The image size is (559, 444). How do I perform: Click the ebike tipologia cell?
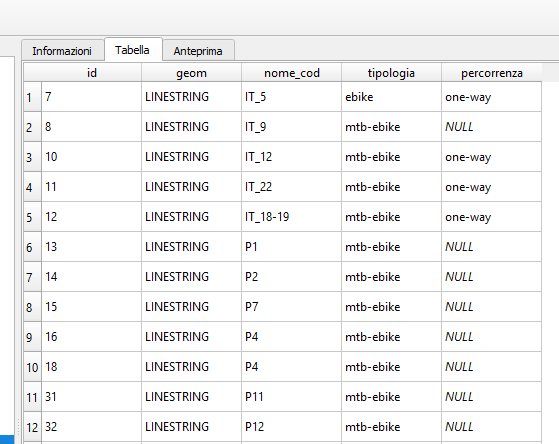(x=391, y=97)
